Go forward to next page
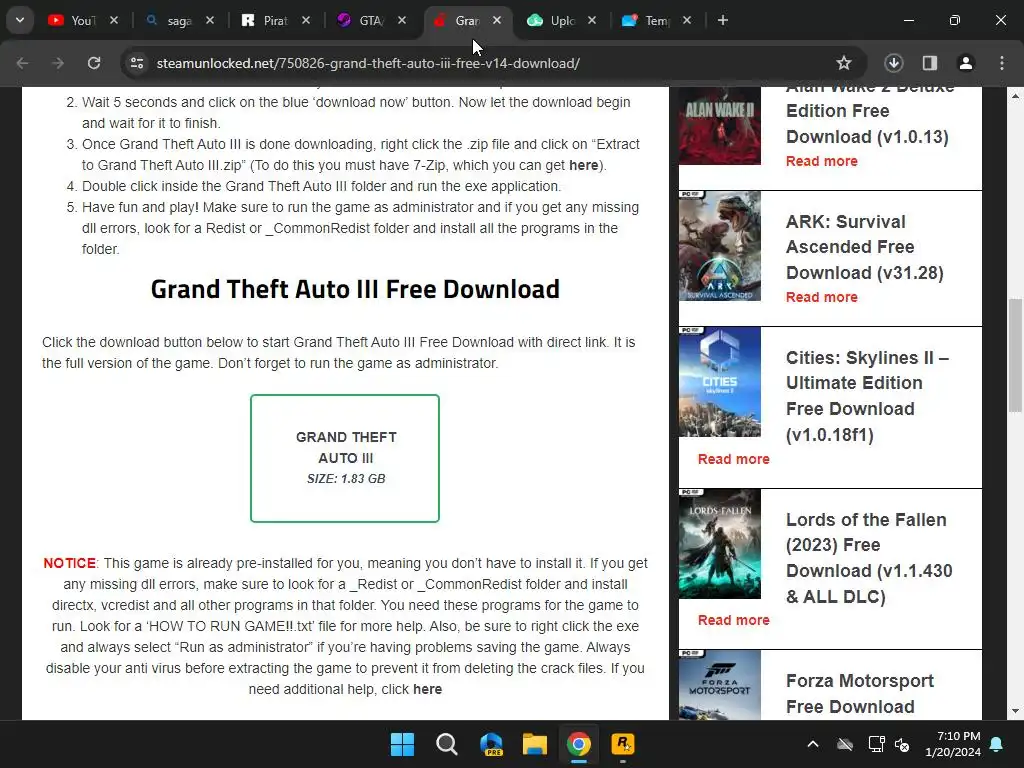 [58, 63]
